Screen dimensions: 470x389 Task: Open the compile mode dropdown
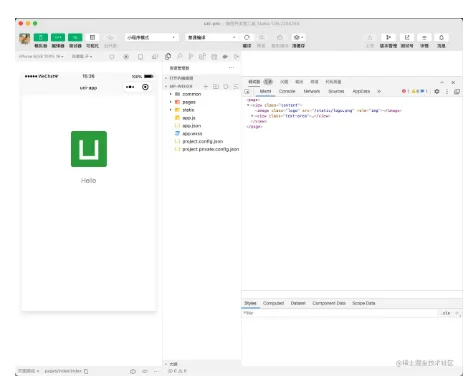pyautogui.click(x=212, y=37)
